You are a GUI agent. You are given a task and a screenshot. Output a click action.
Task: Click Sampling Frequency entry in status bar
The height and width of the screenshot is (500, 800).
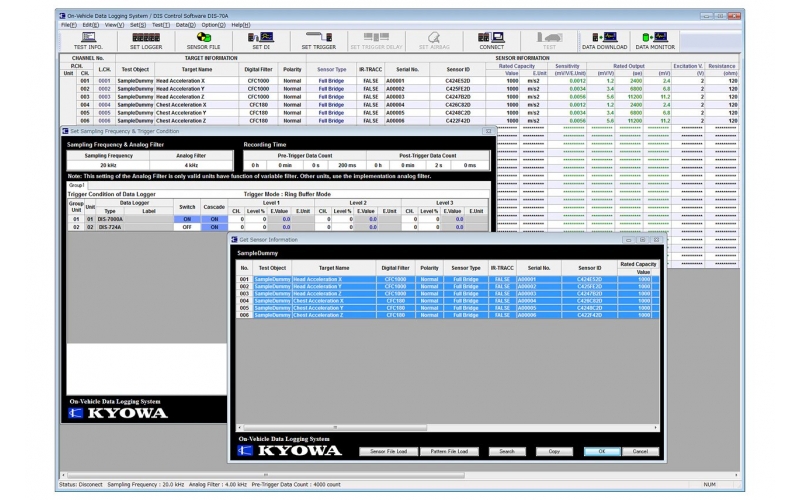(145, 485)
